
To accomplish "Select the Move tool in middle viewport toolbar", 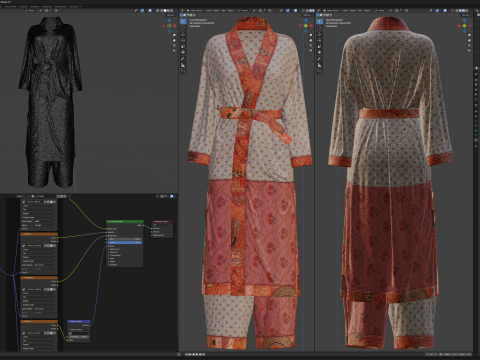I will tap(183, 34).
